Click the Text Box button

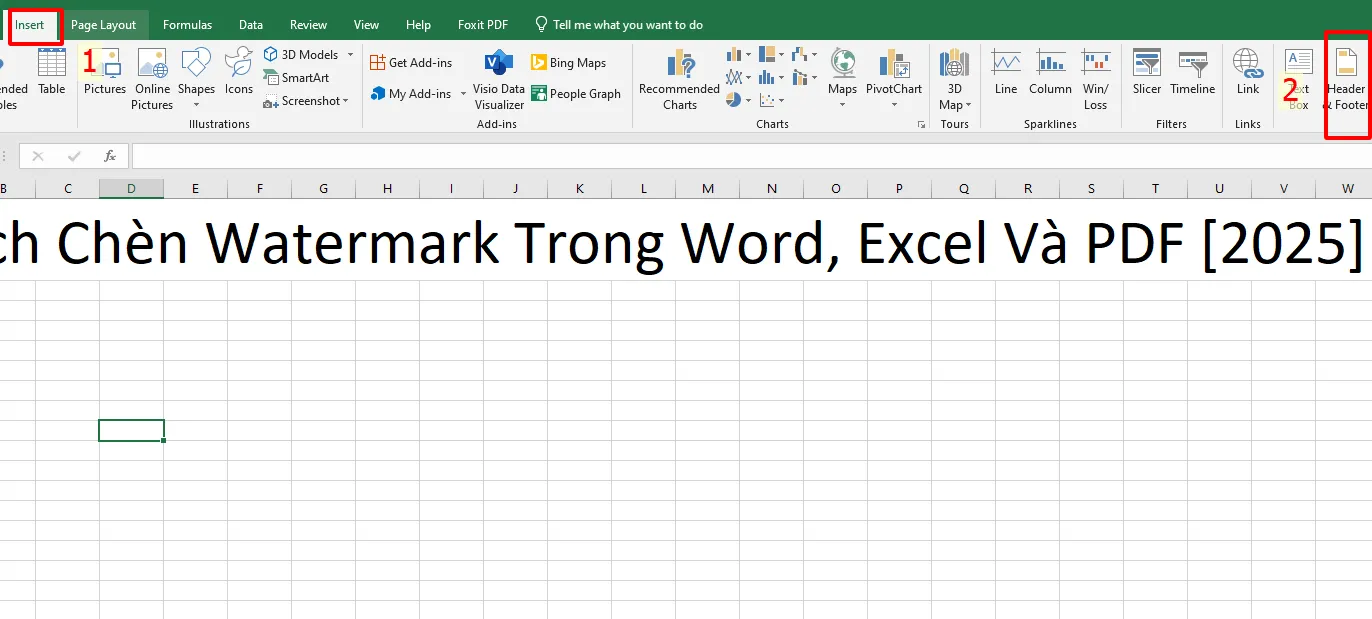pyautogui.click(x=1298, y=78)
